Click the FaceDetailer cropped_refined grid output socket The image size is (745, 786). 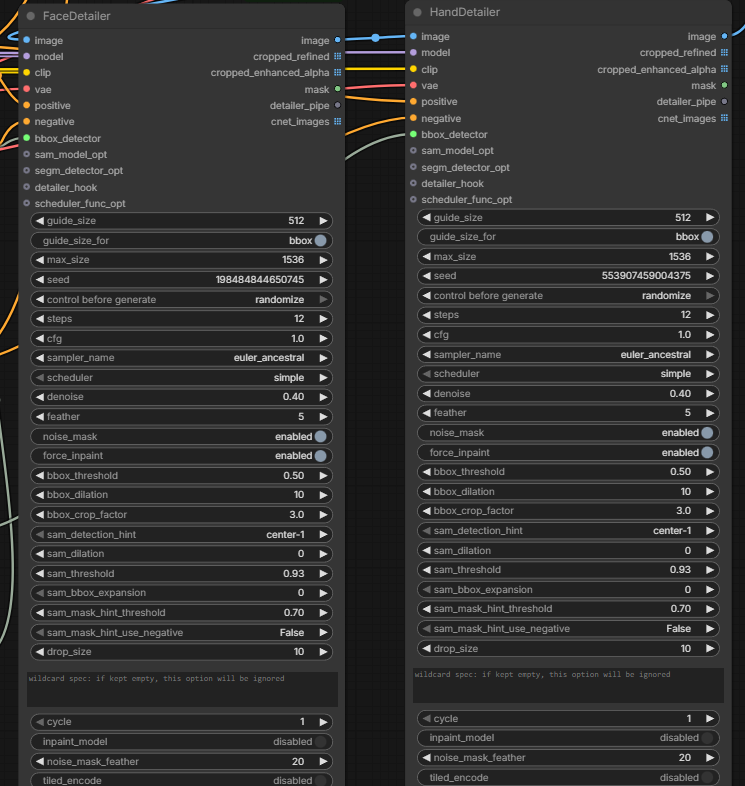(337, 56)
